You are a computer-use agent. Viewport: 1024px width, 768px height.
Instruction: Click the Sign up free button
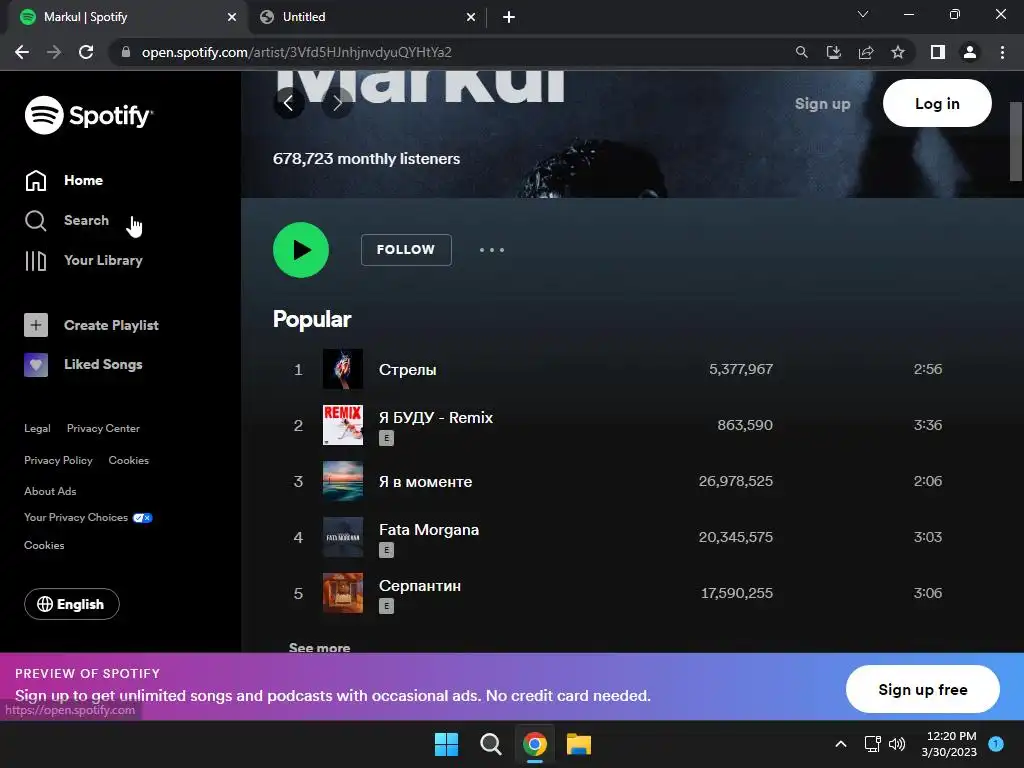click(923, 690)
